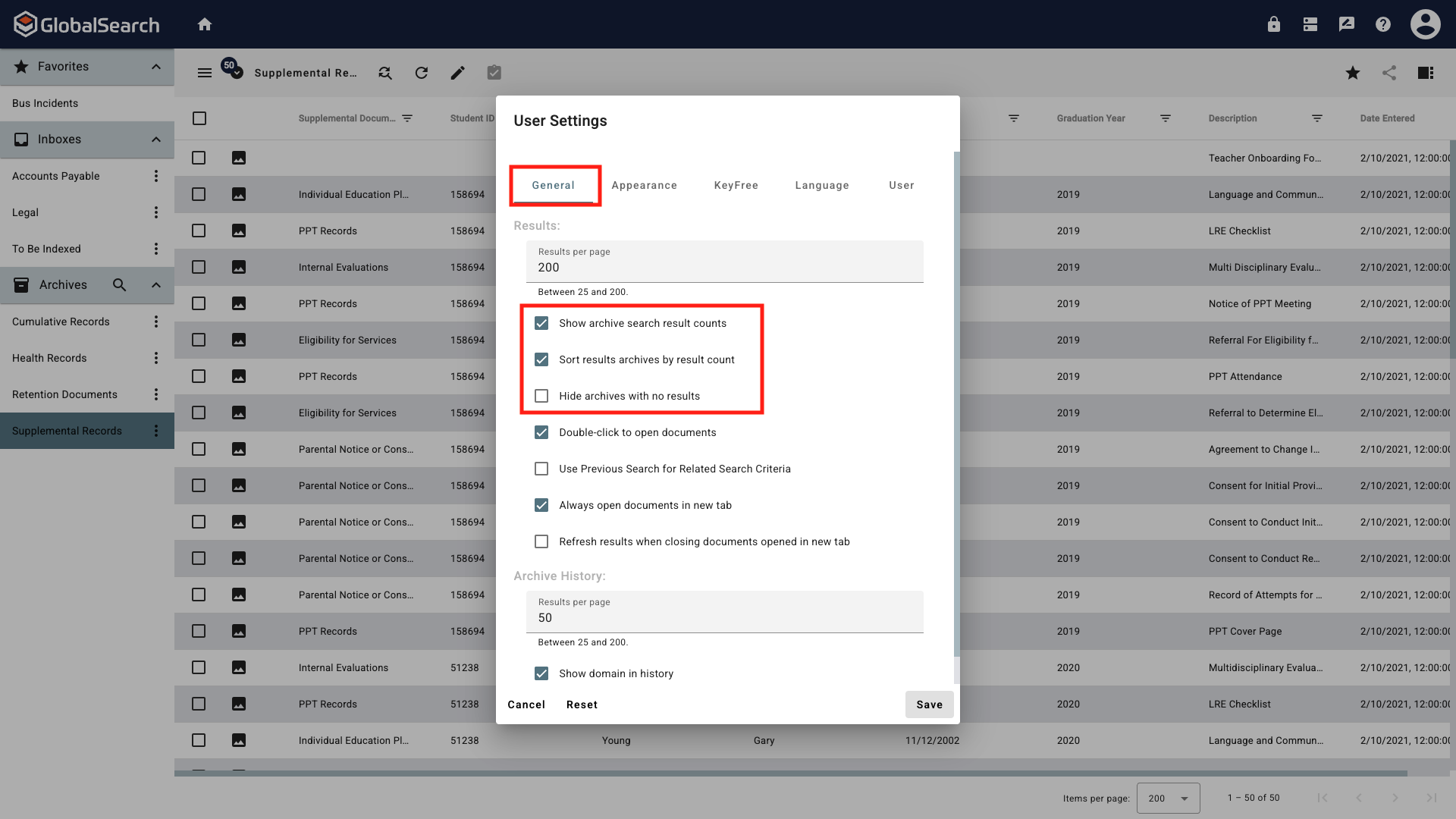Click the GlobalSearch home icon
Image resolution: width=1456 pixels, height=819 pixels.
(205, 24)
